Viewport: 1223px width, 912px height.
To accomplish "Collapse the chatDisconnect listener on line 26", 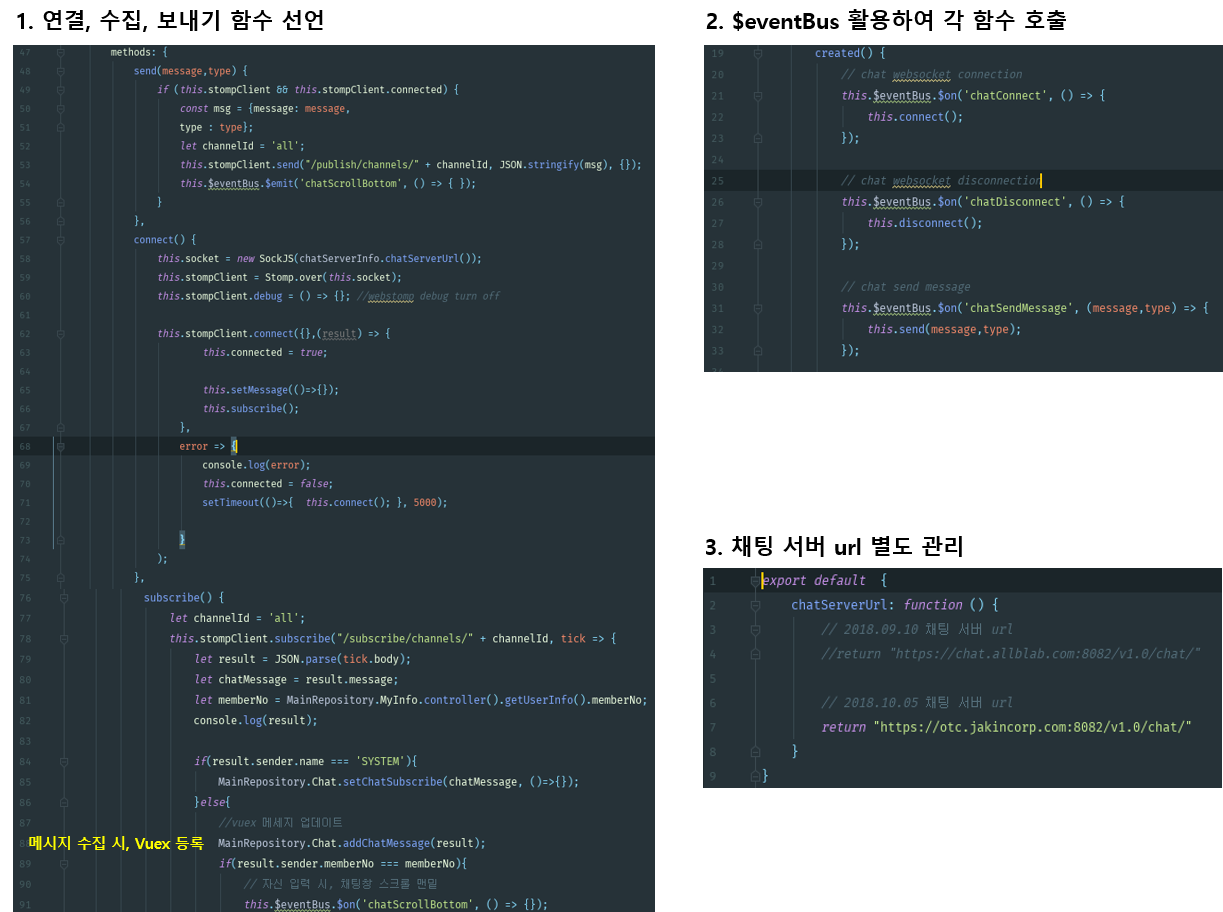I will [x=757, y=202].
